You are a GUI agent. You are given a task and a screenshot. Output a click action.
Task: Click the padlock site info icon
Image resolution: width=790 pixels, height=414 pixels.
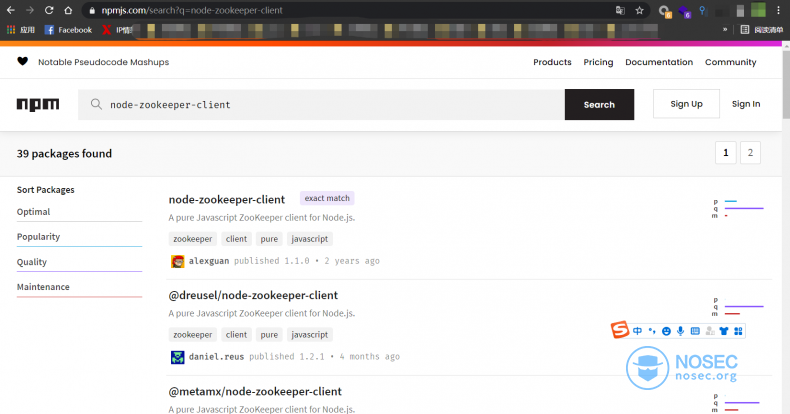[92, 11]
